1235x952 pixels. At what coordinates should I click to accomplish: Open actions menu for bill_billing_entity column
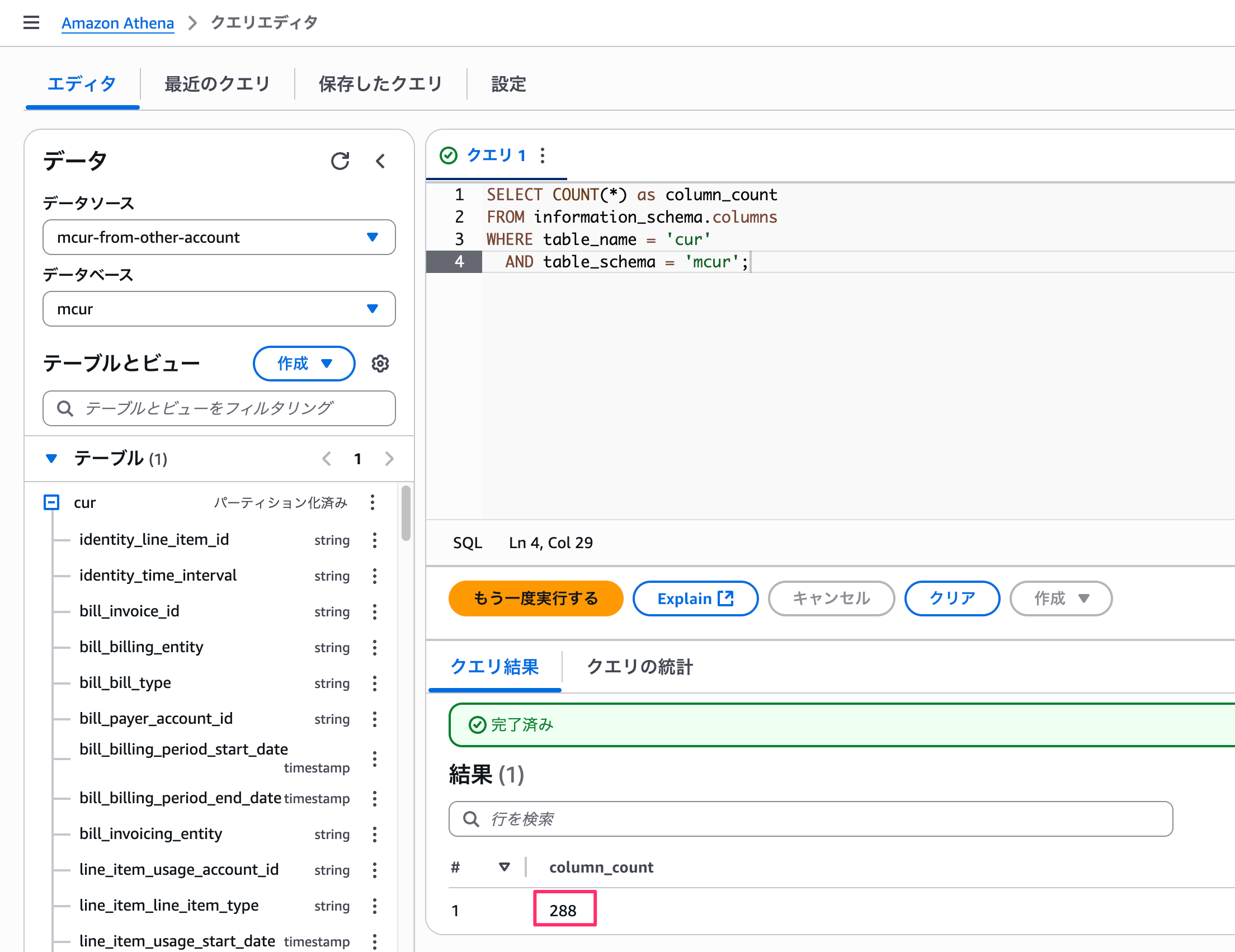[x=374, y=647]
